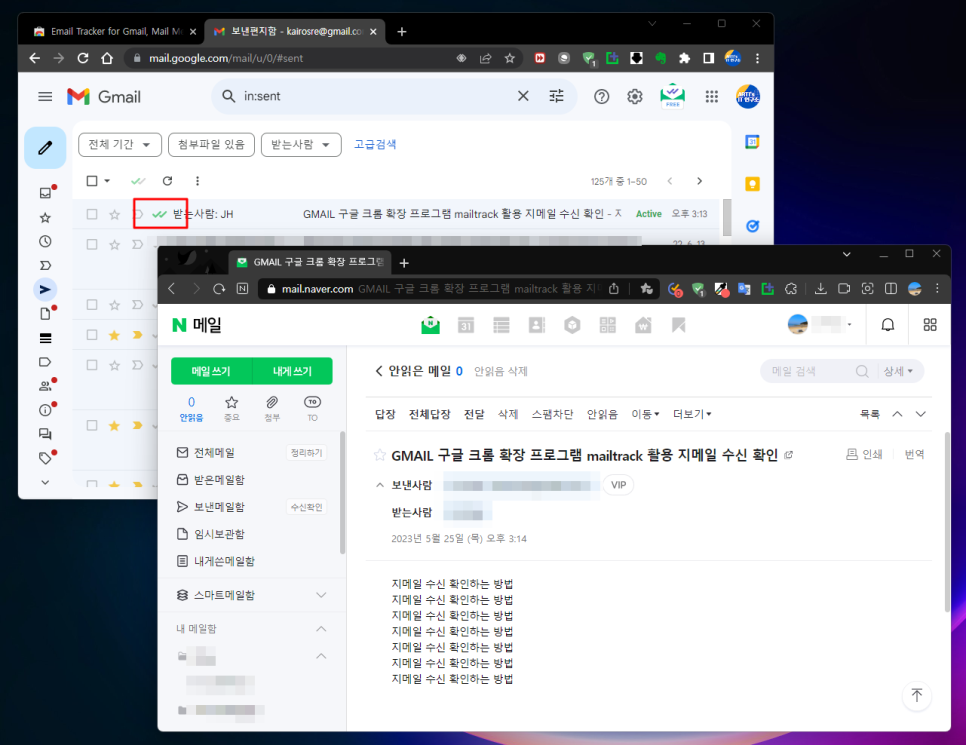The height and width of the screenshot is (745, 966).
Task: Open Gmail toolbar more options dots
Action: click(197, 181)
